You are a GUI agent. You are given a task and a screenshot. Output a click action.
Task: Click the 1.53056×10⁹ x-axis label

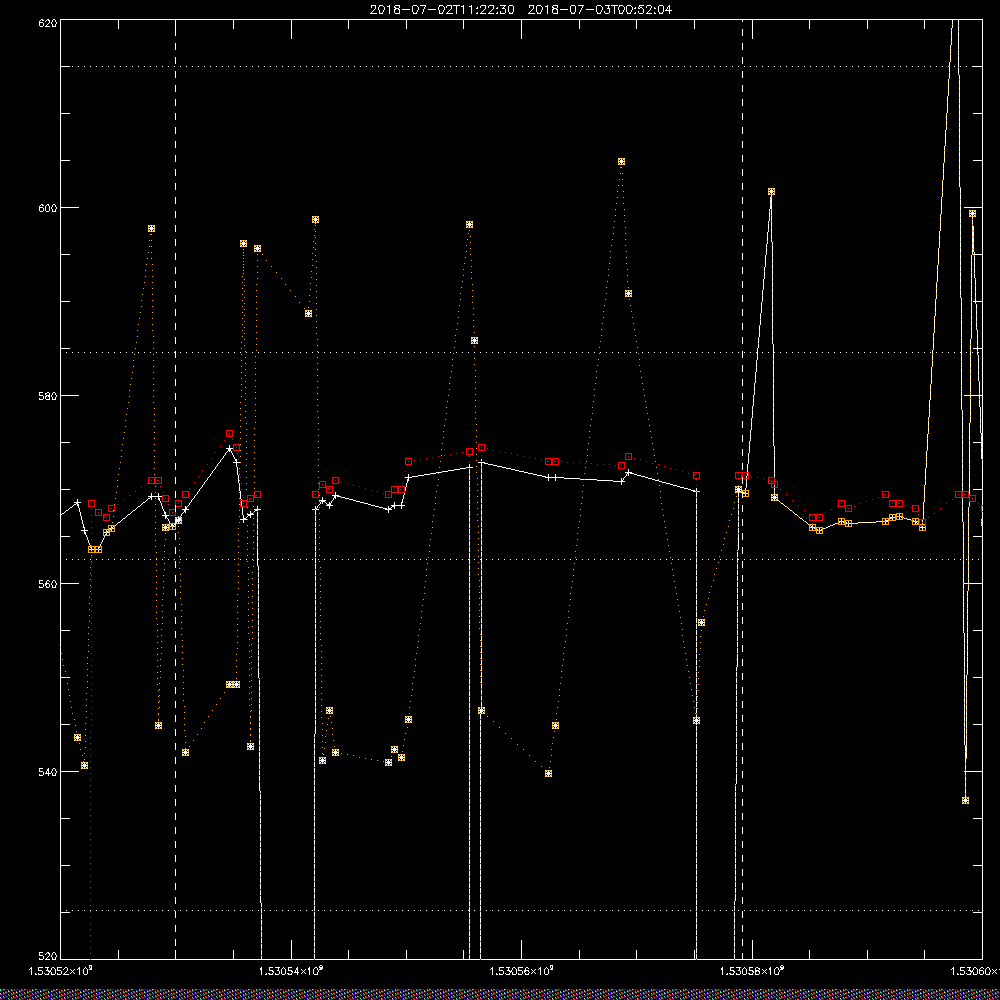(x=522, y=971)
